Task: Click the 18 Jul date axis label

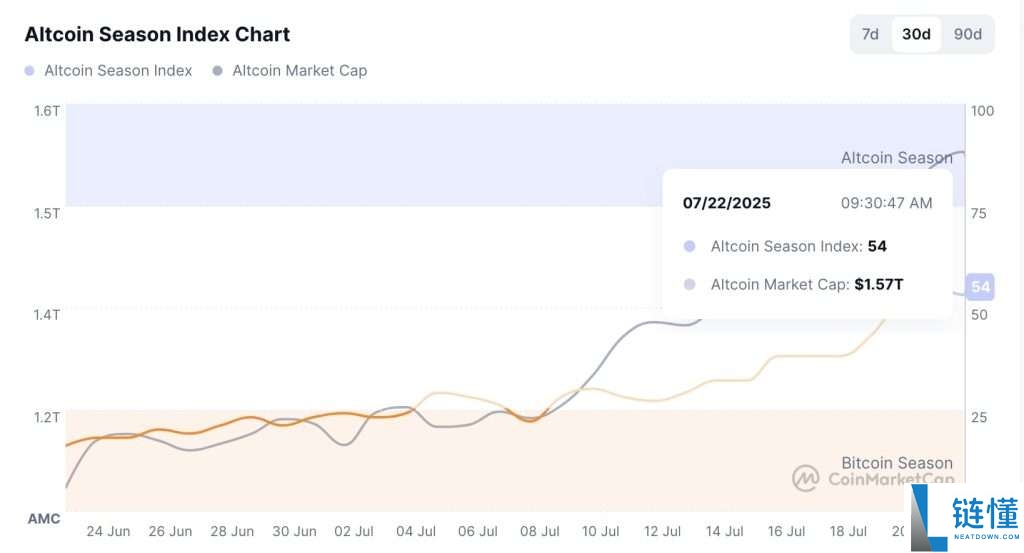Action: point(848,531)
